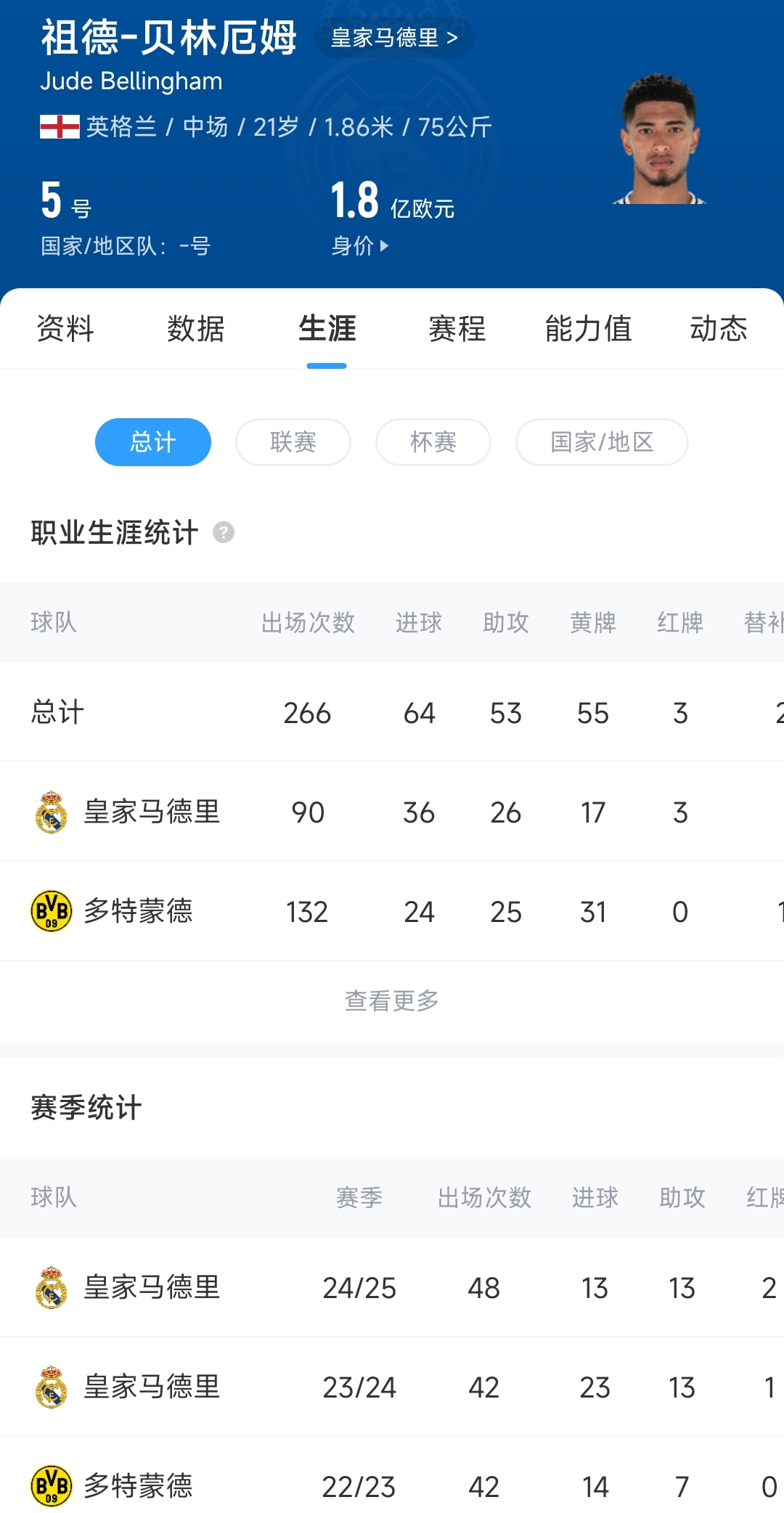Open the 资料 tab
Screen dimensions: 784x1513
click(65, 329)
